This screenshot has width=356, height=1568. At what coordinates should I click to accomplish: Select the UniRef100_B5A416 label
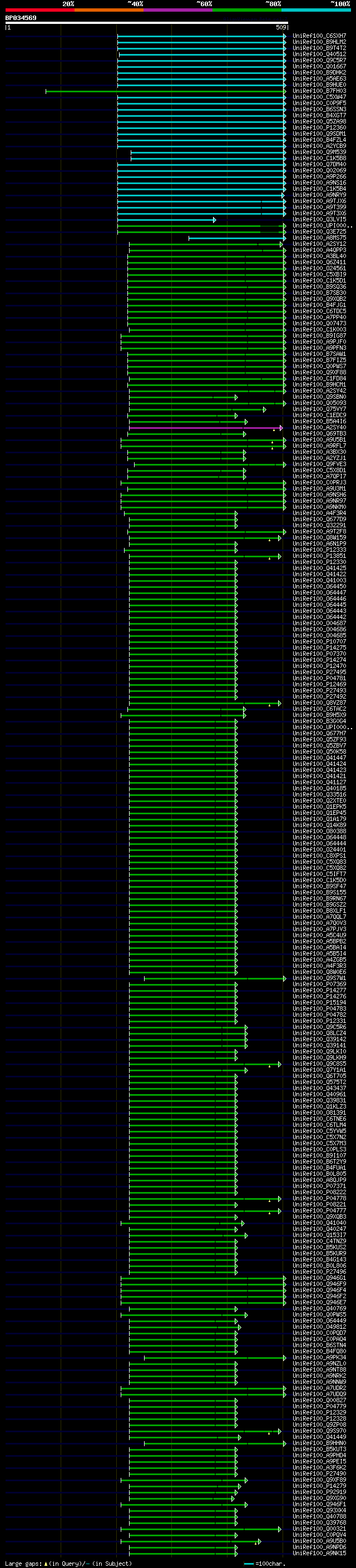[x=319, y=421]
